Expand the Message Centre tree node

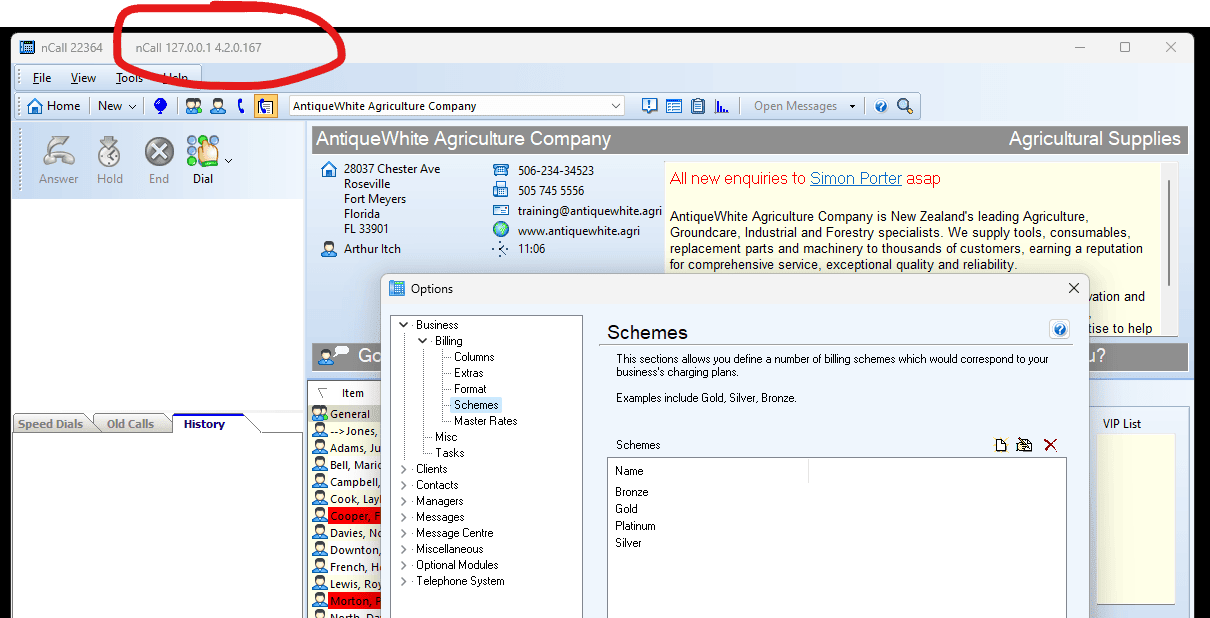click(x=404, y=533)
